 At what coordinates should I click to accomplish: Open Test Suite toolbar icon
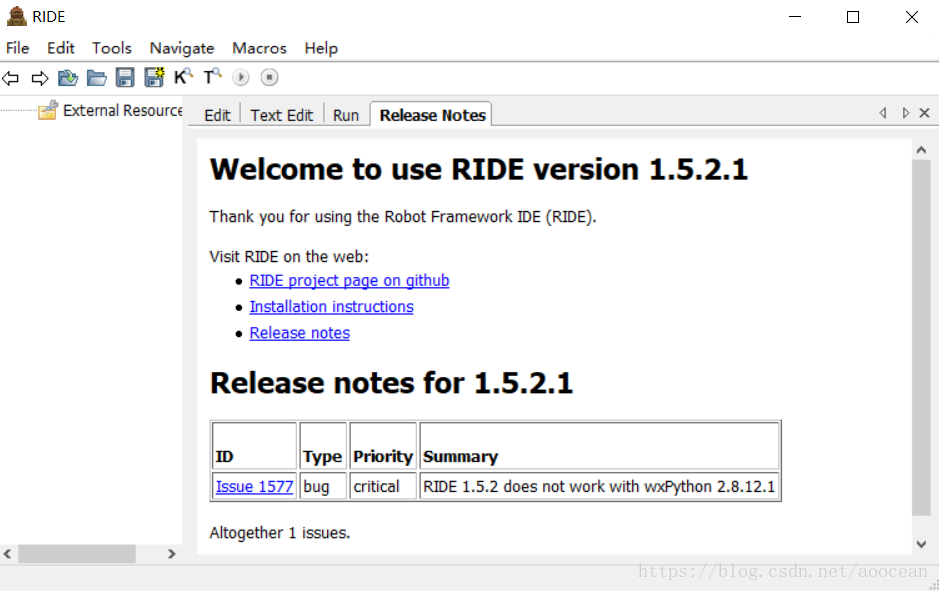(x=68, y=78)
